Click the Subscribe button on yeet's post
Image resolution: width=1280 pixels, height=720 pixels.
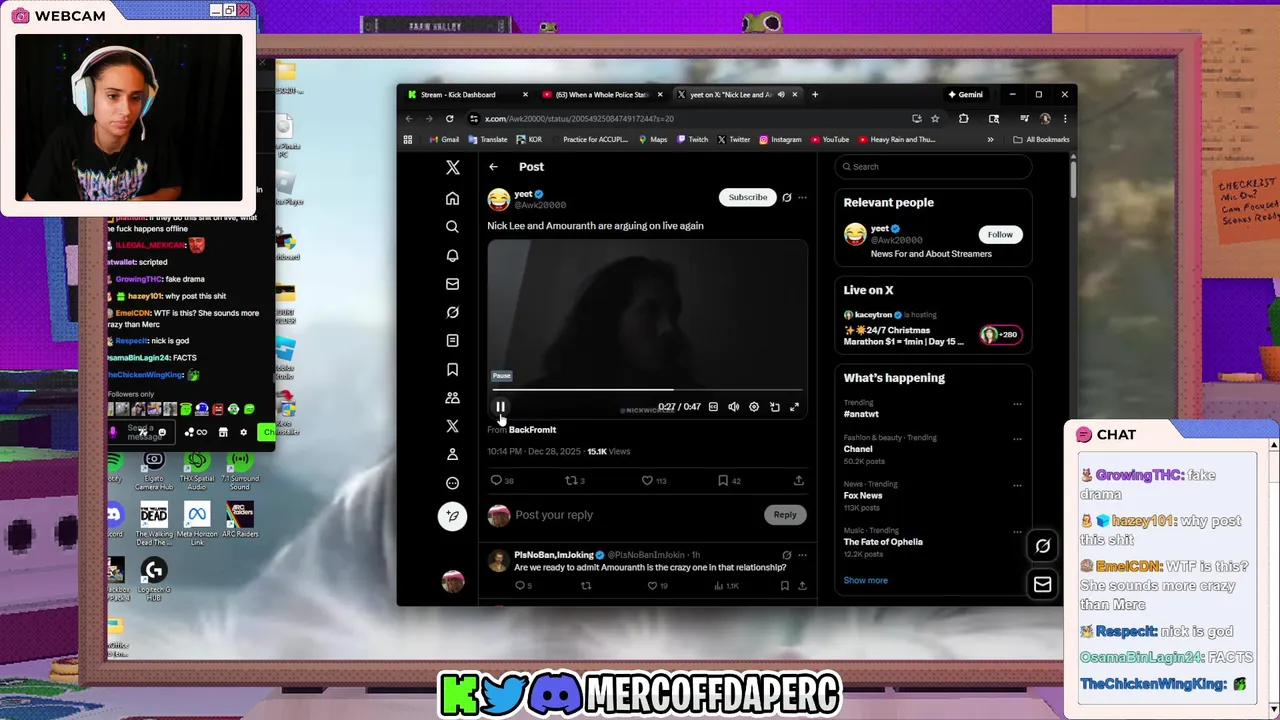tap(747, 197)
